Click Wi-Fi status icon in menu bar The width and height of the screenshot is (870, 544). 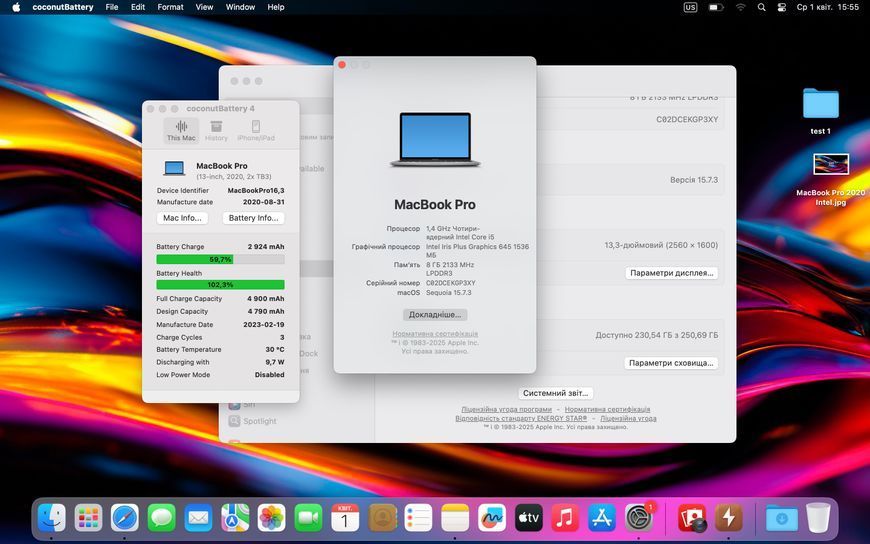tap(741, 7)
